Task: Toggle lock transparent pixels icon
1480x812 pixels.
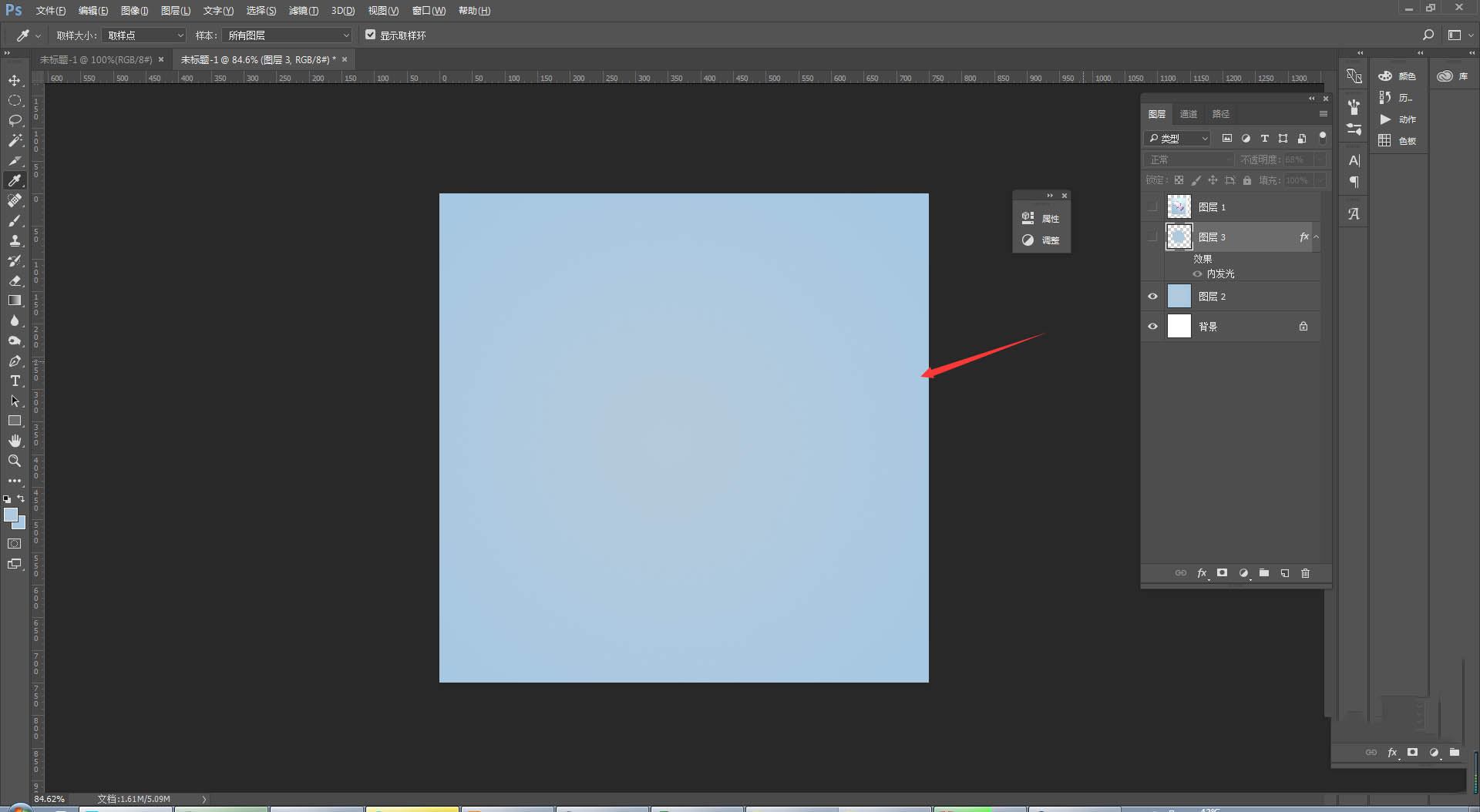Action: (1179, 180)
